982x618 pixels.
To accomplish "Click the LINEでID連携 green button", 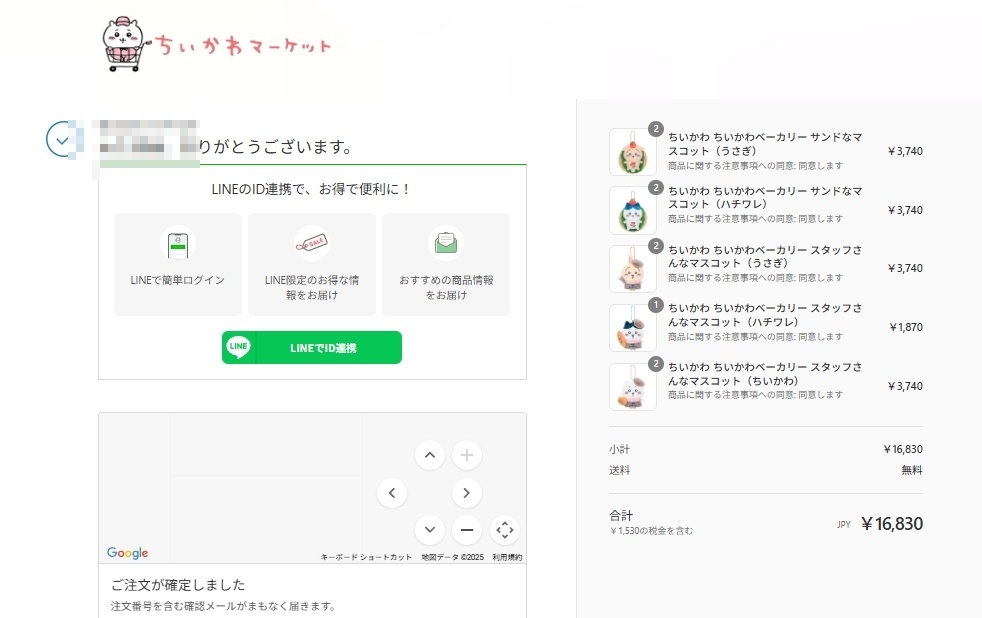I will click(x=312, y=348).
